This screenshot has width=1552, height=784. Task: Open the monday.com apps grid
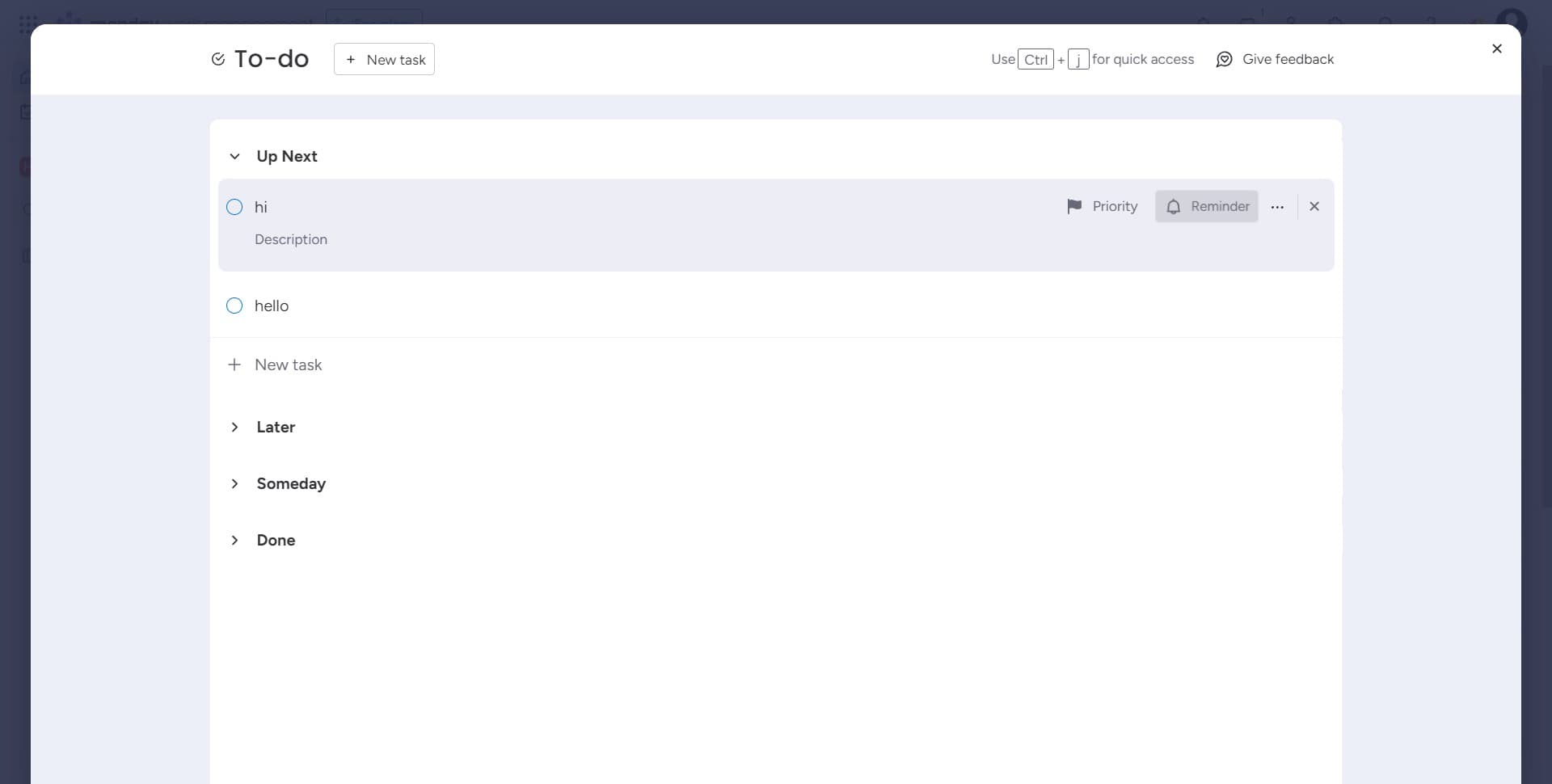pyautogui.click(x=27, y=24)
